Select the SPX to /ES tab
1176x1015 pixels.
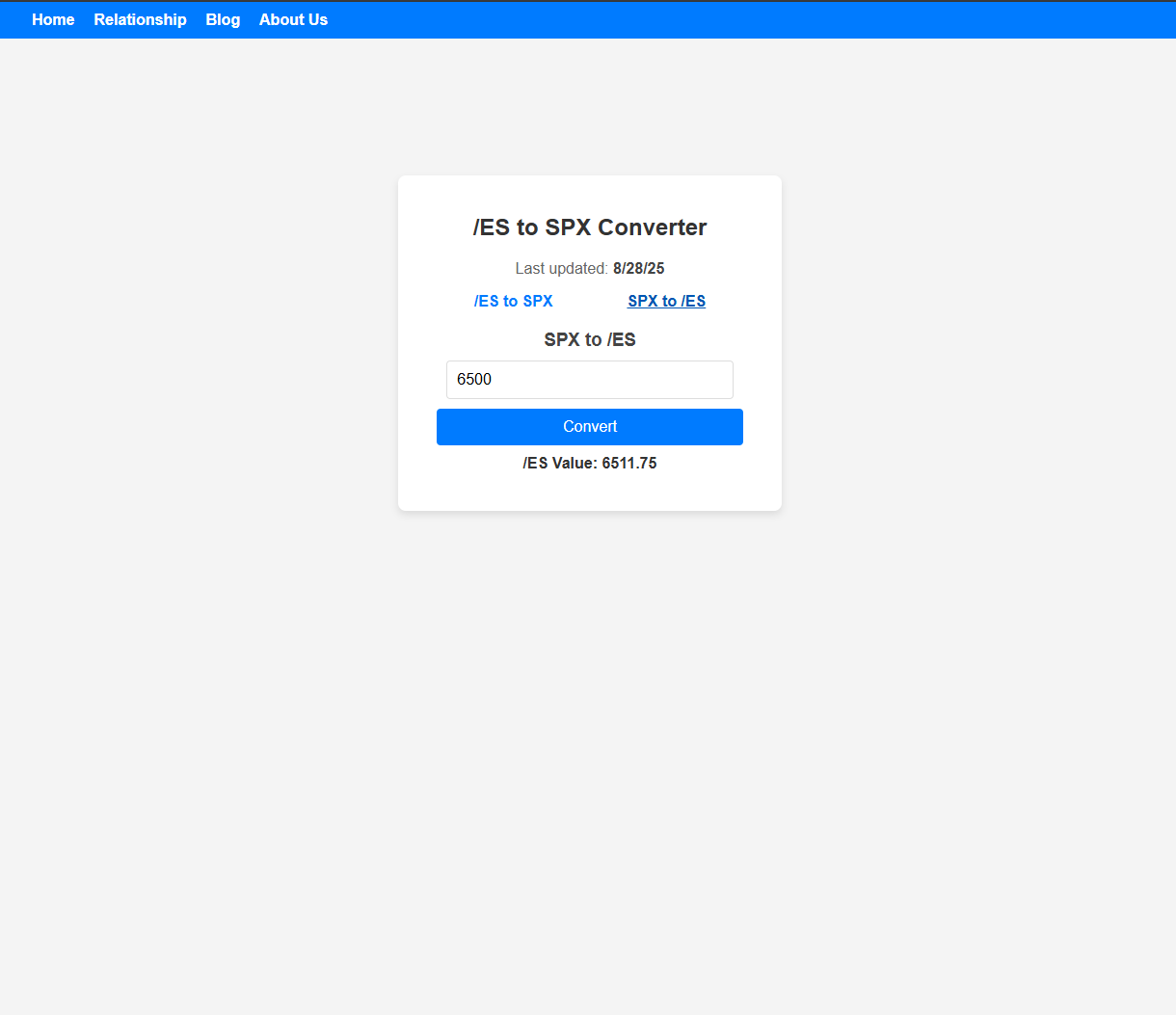667,301
